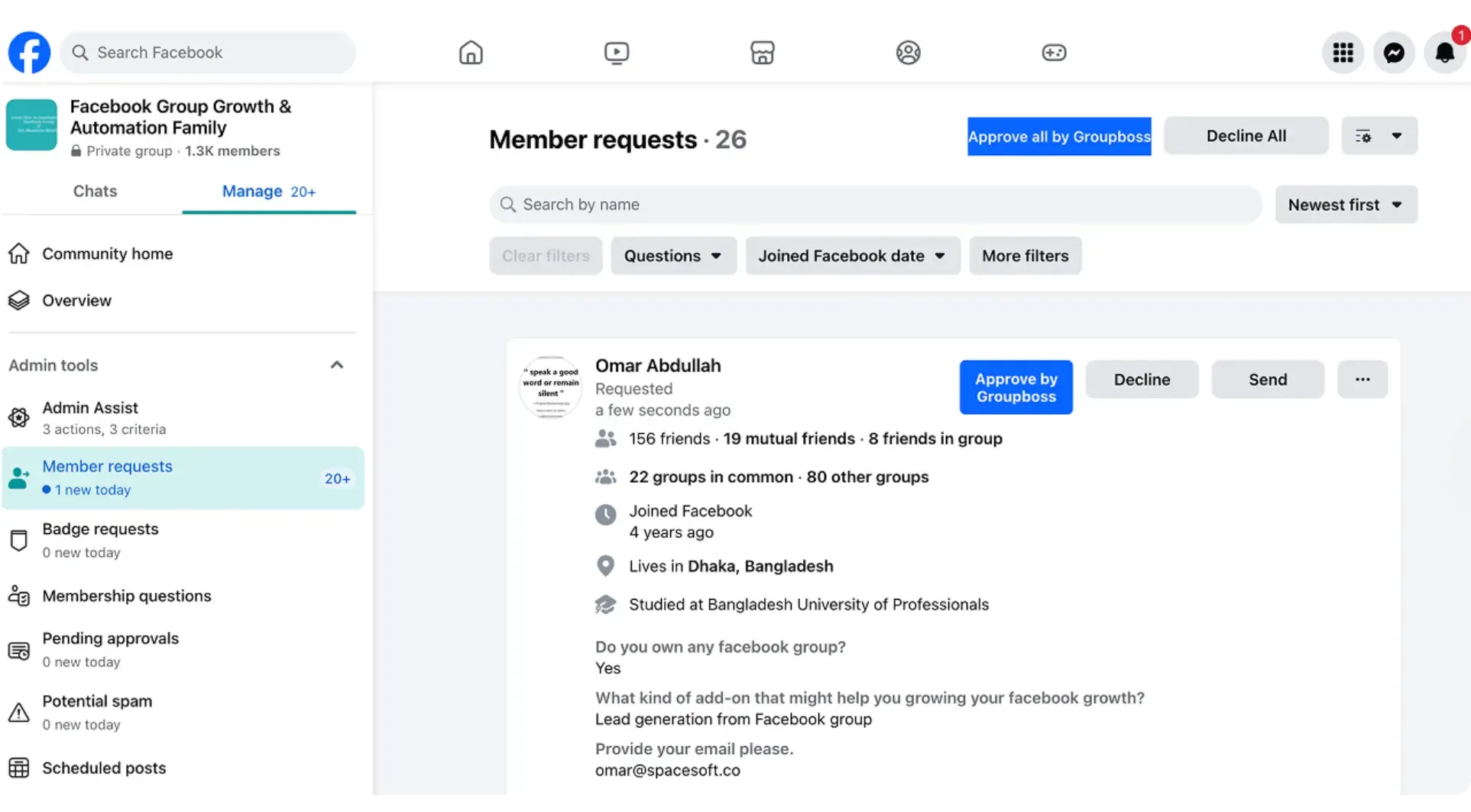
Task: Click Dhaka, Bangladesh location text
Action: (x=760, y=566)
